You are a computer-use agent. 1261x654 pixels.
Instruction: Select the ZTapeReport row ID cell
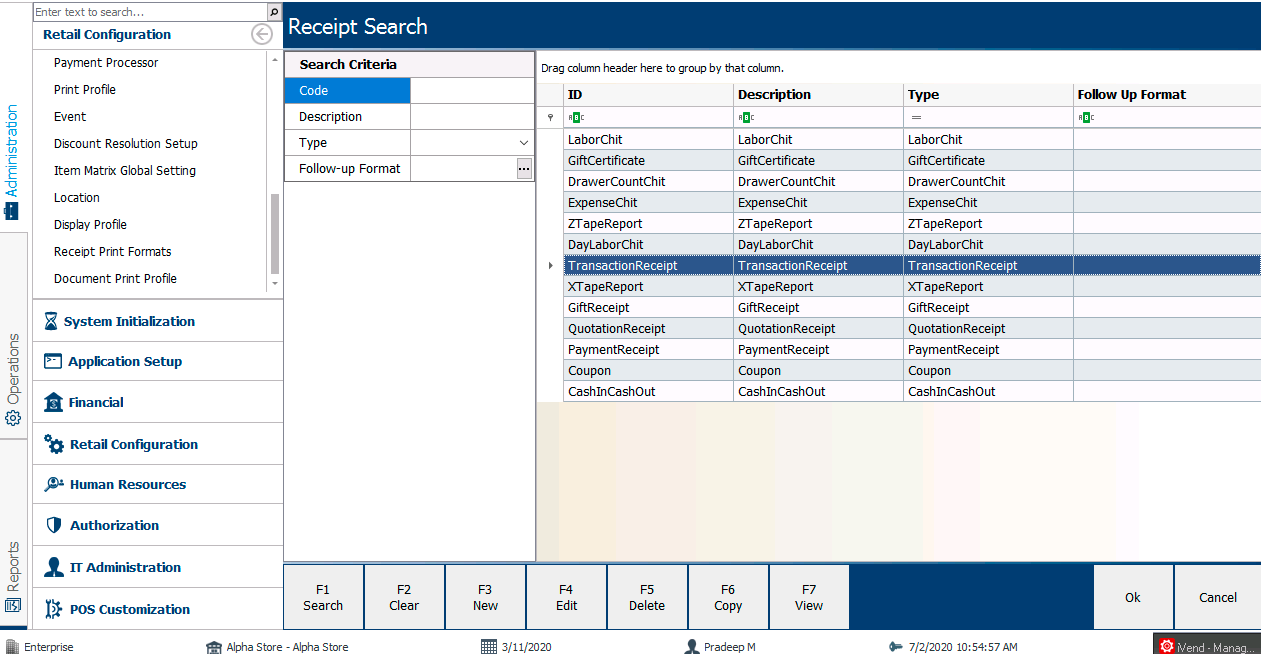[x=648, y=224]
